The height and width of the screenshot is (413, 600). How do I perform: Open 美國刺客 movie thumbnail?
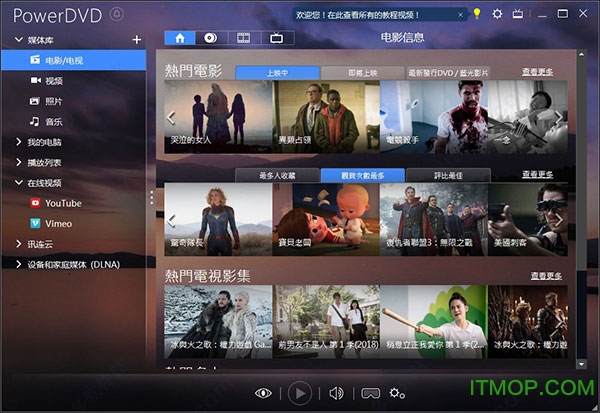[528, 219]
